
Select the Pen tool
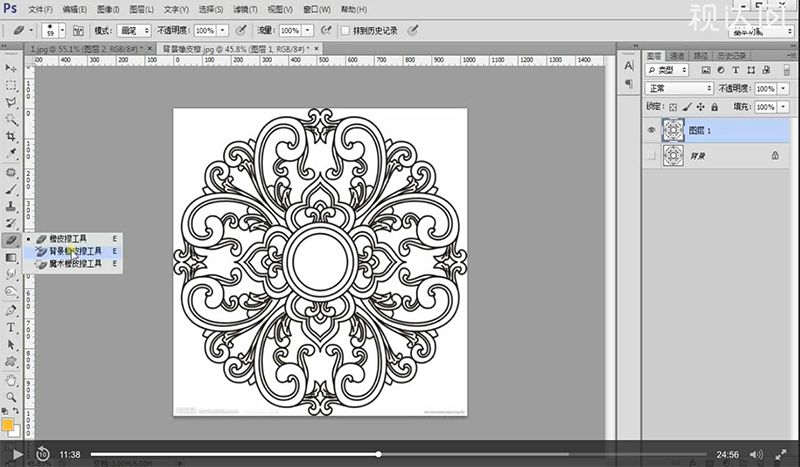pos(11,311)
